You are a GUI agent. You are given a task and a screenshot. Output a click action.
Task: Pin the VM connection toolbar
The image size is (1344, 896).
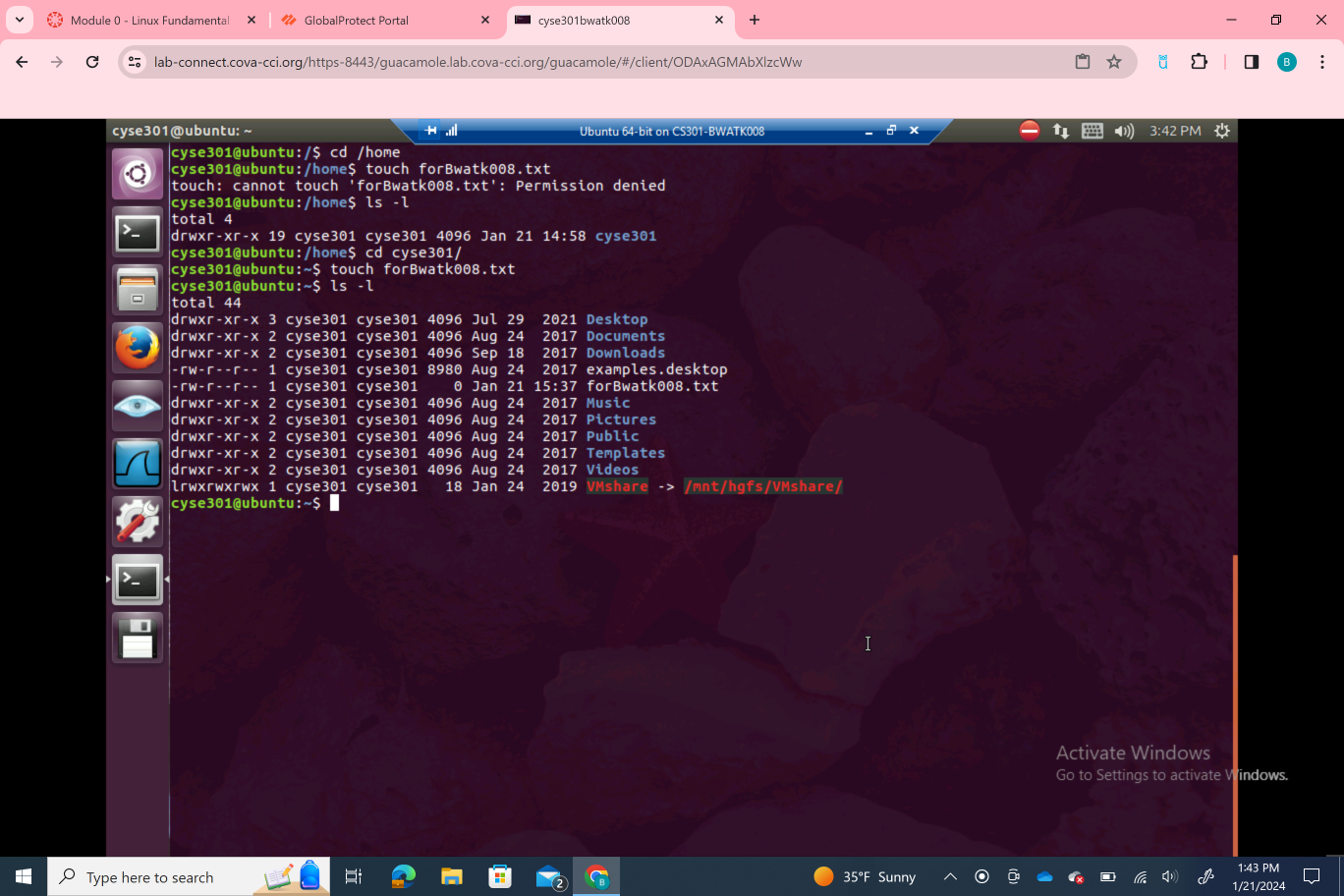coord(431,131)
